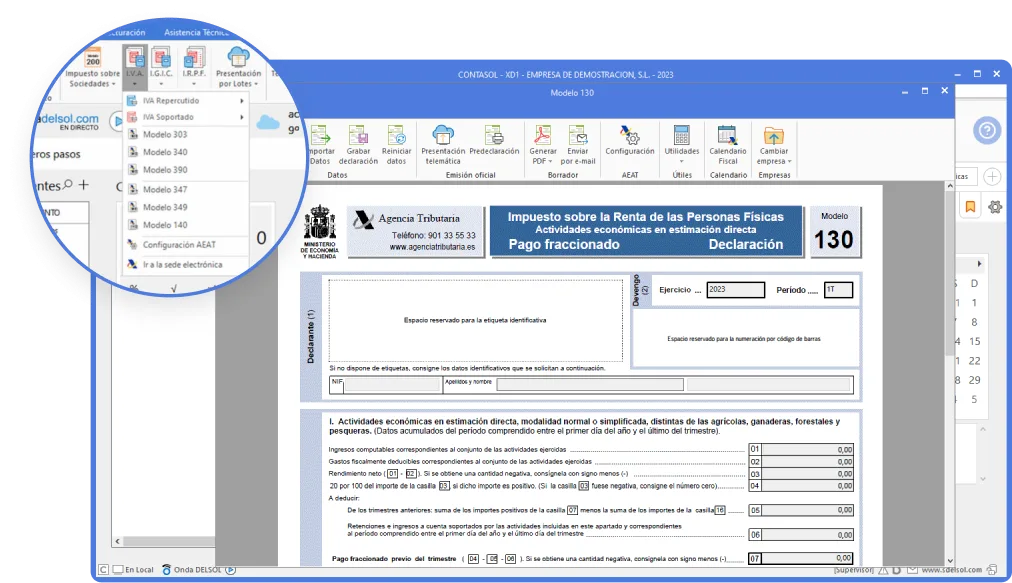The height and width of the screenshot is (583, 1012).
Task: Click the blue help question-mark icon
Action: point(987,131)
